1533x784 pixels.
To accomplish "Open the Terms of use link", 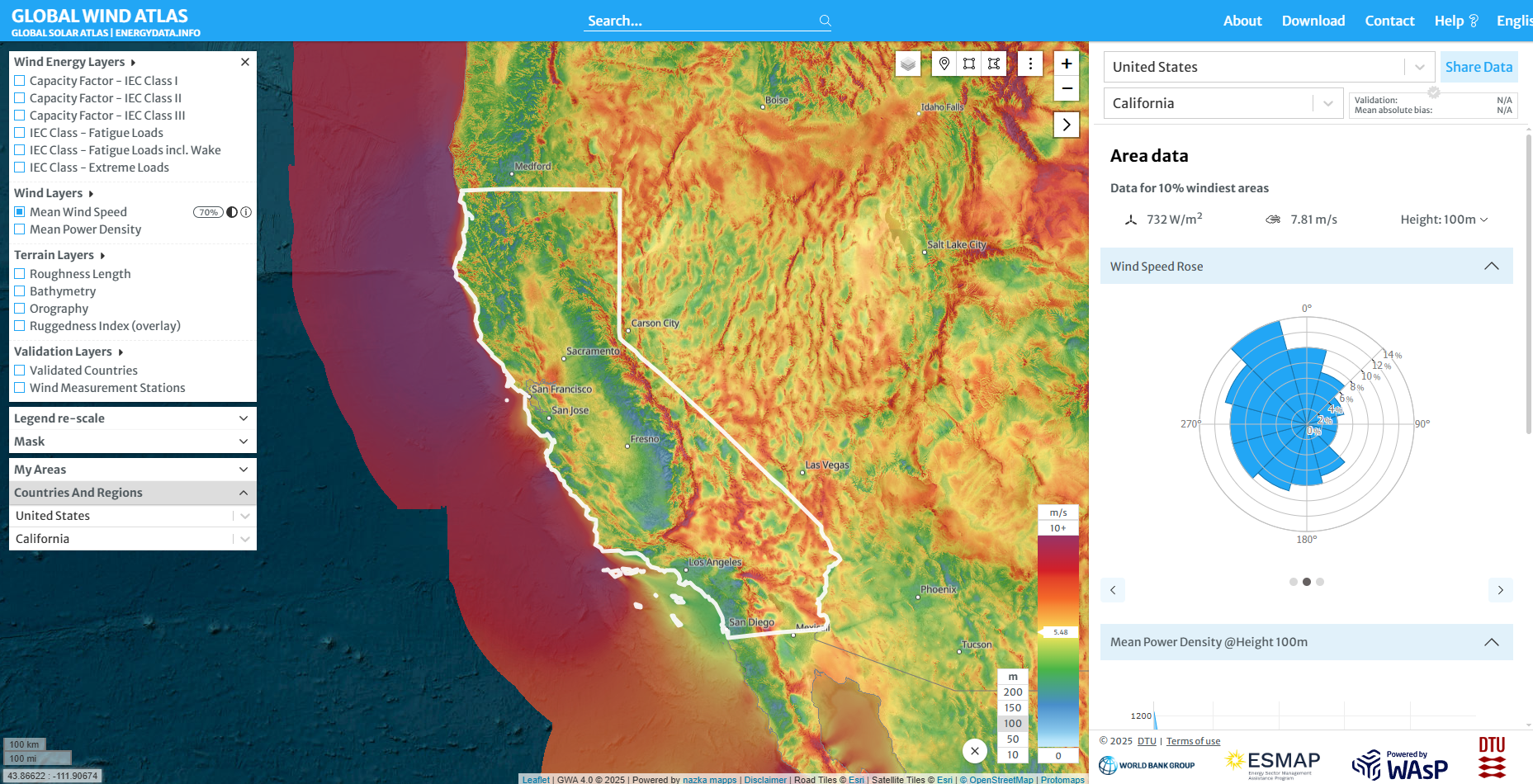I will click(x=1193, y=741).
